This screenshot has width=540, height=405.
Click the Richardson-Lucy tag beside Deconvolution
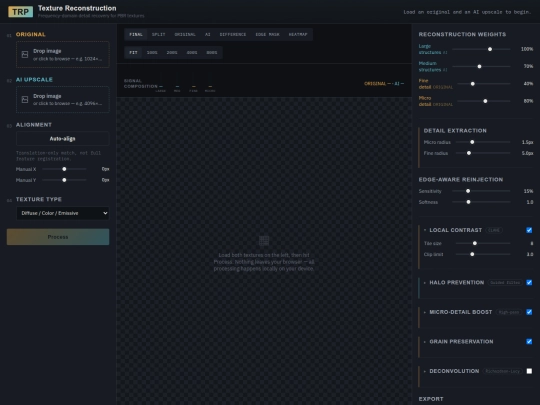coord(502,371)
